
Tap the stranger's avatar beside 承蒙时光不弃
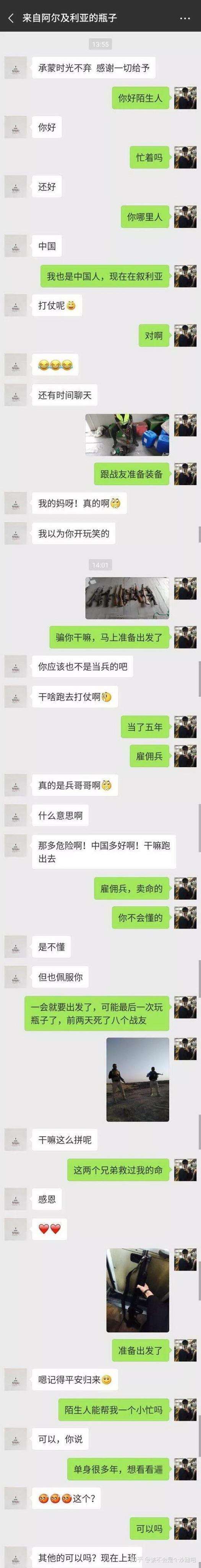point(16,67)
